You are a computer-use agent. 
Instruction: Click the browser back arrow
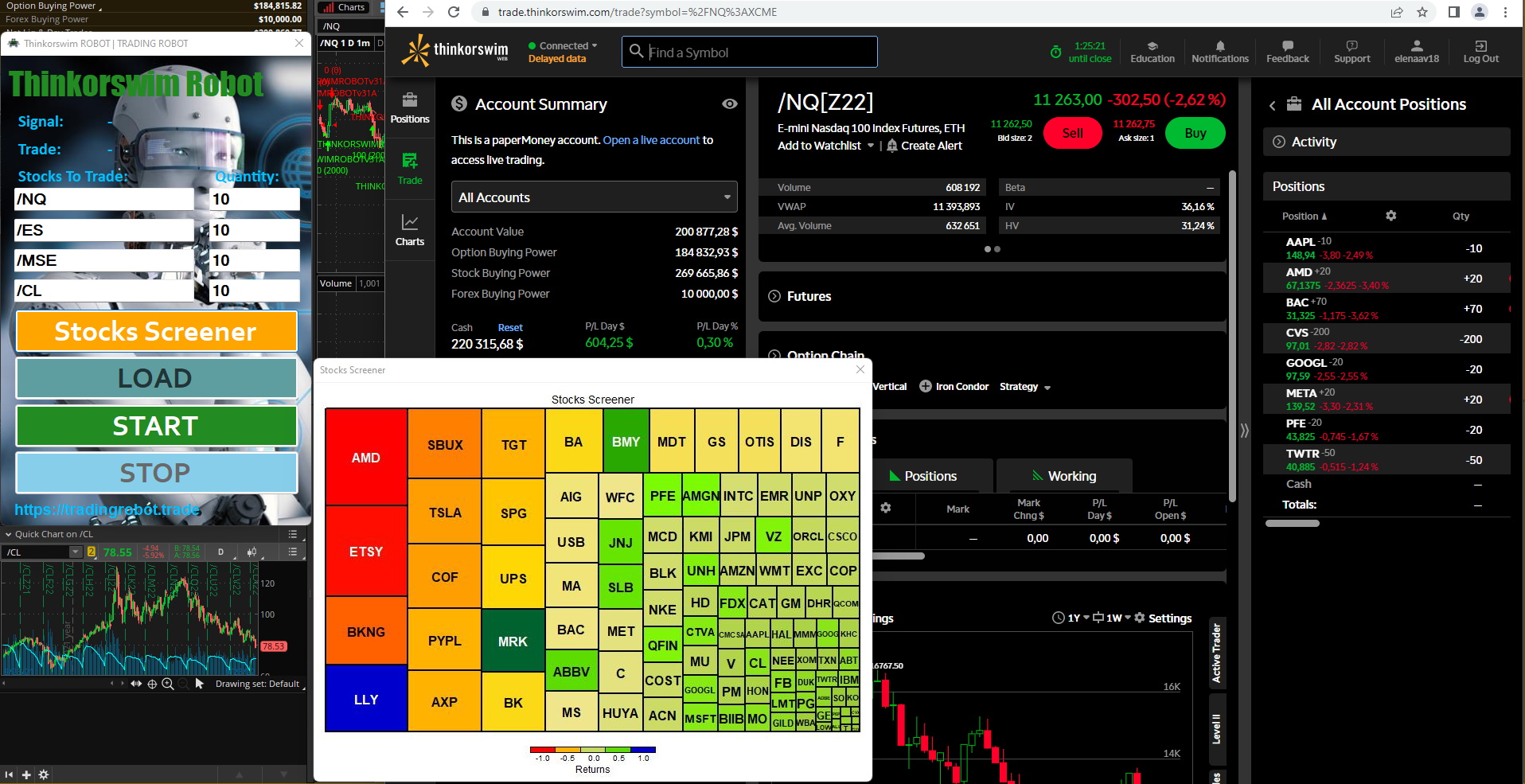[403, 12]
